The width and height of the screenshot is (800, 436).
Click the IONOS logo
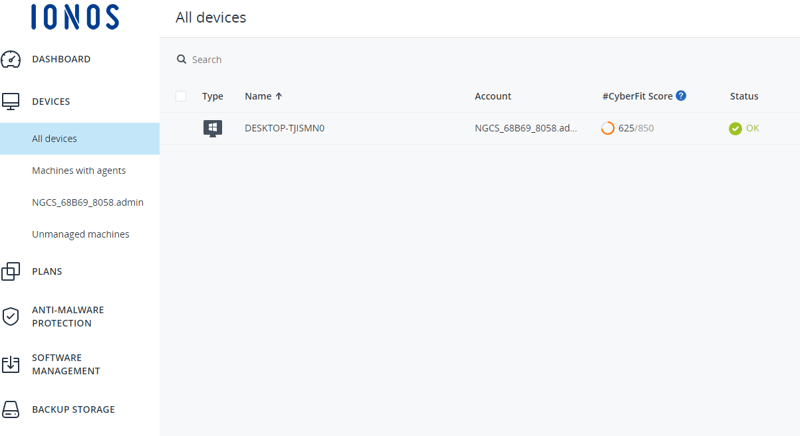(x=74, y=17)
